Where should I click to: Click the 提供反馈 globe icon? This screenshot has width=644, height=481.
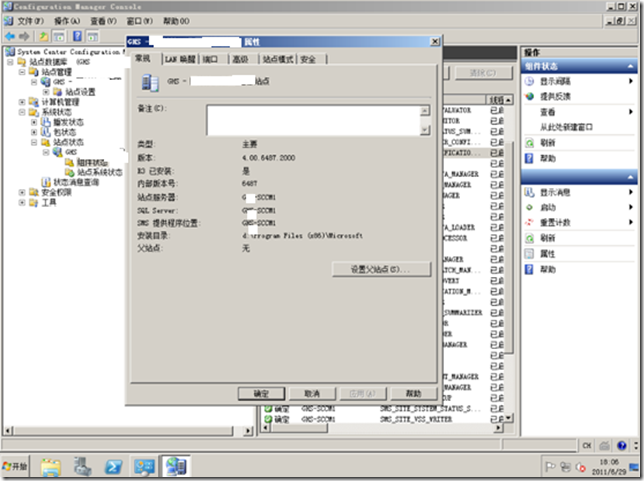pos(529,96)
